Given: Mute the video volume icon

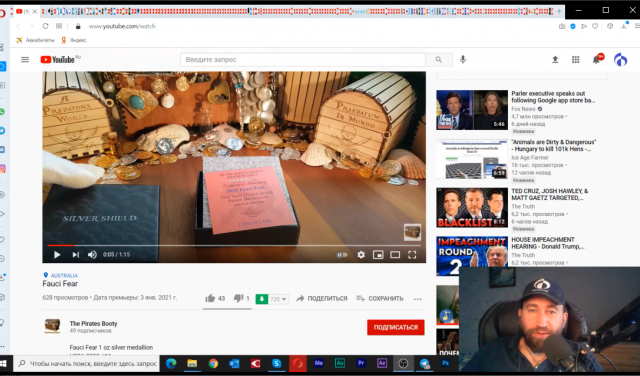Looking at the screenshot, I should pyautogui.click(x=92, y=255).
